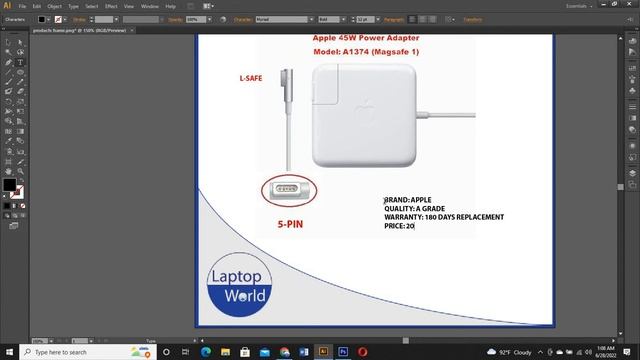Click the Stroke panel link in control bar
Viewport: 640px width, 360px height.
click(79, 19)
